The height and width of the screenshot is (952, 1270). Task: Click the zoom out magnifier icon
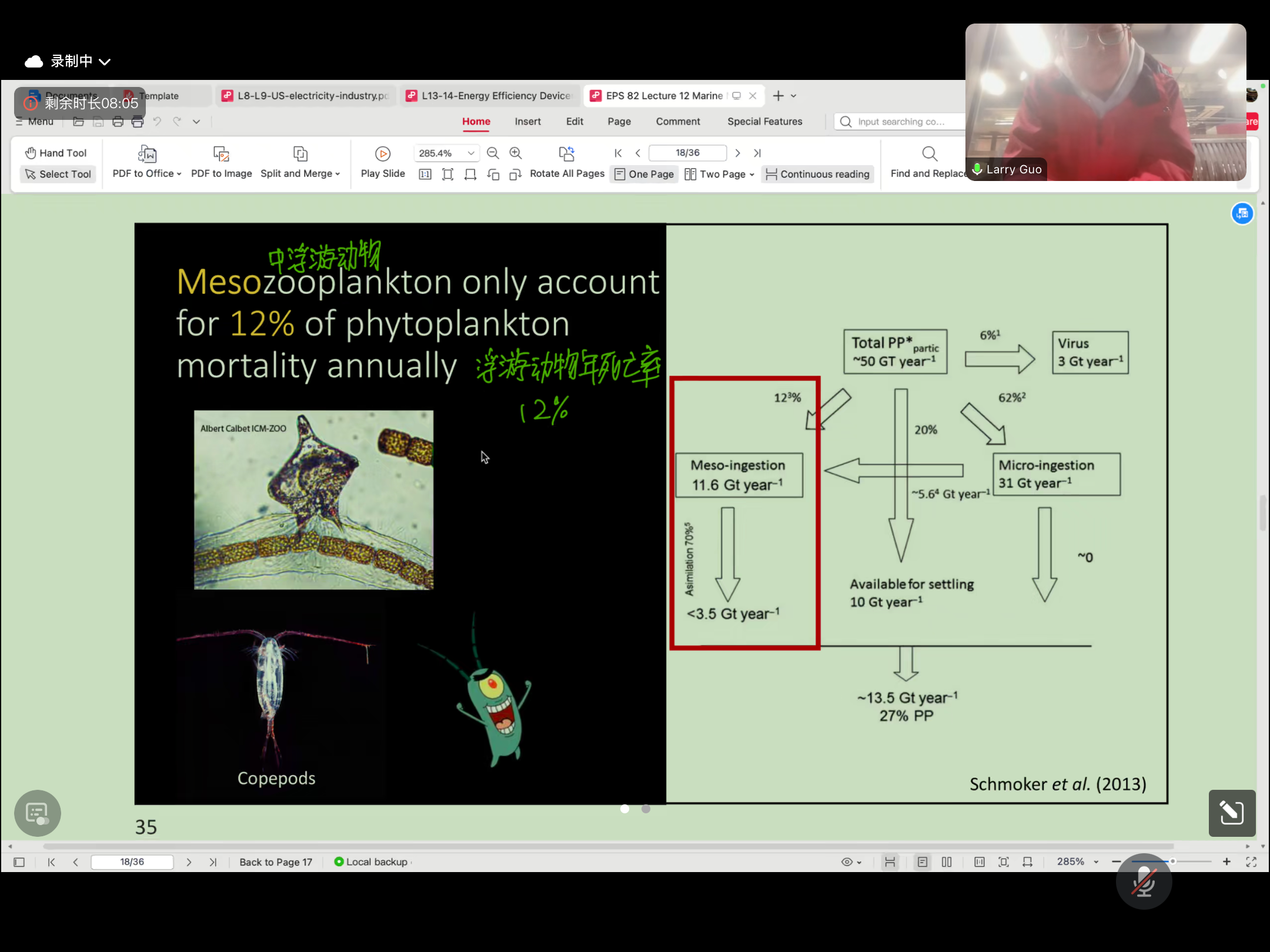click(x=493, y=153)
